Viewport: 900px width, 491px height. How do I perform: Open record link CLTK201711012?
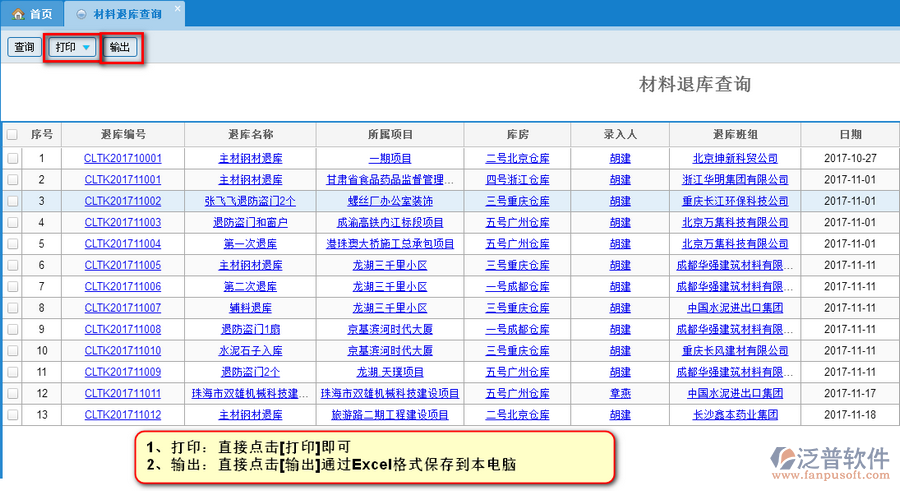(x=123, y=415)
